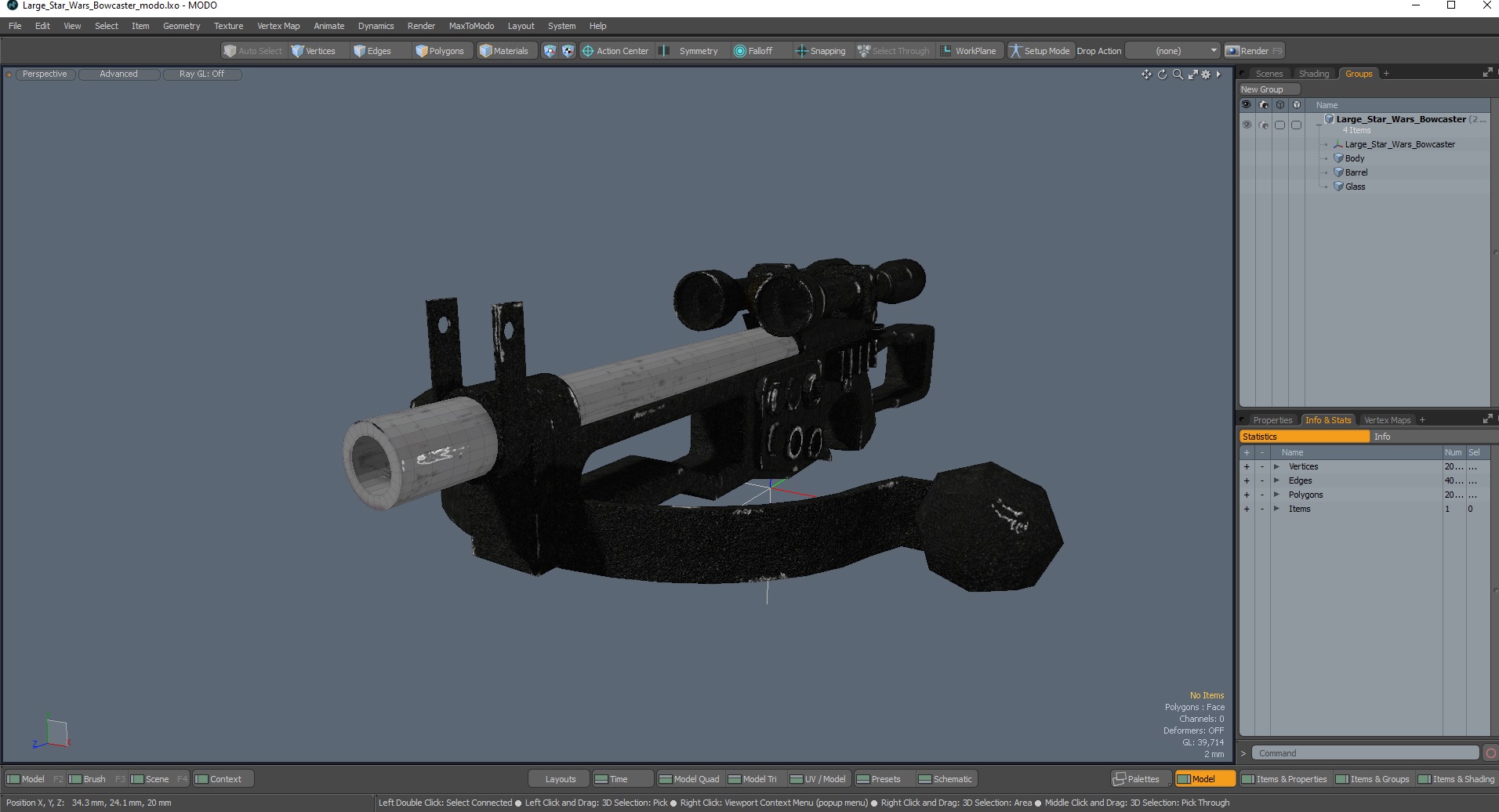Toggle visibility eye of Large_Star_Wars_Bowcaster group
The height and width of the screenshot is (812, 1499).
[x=1247, y=125]
